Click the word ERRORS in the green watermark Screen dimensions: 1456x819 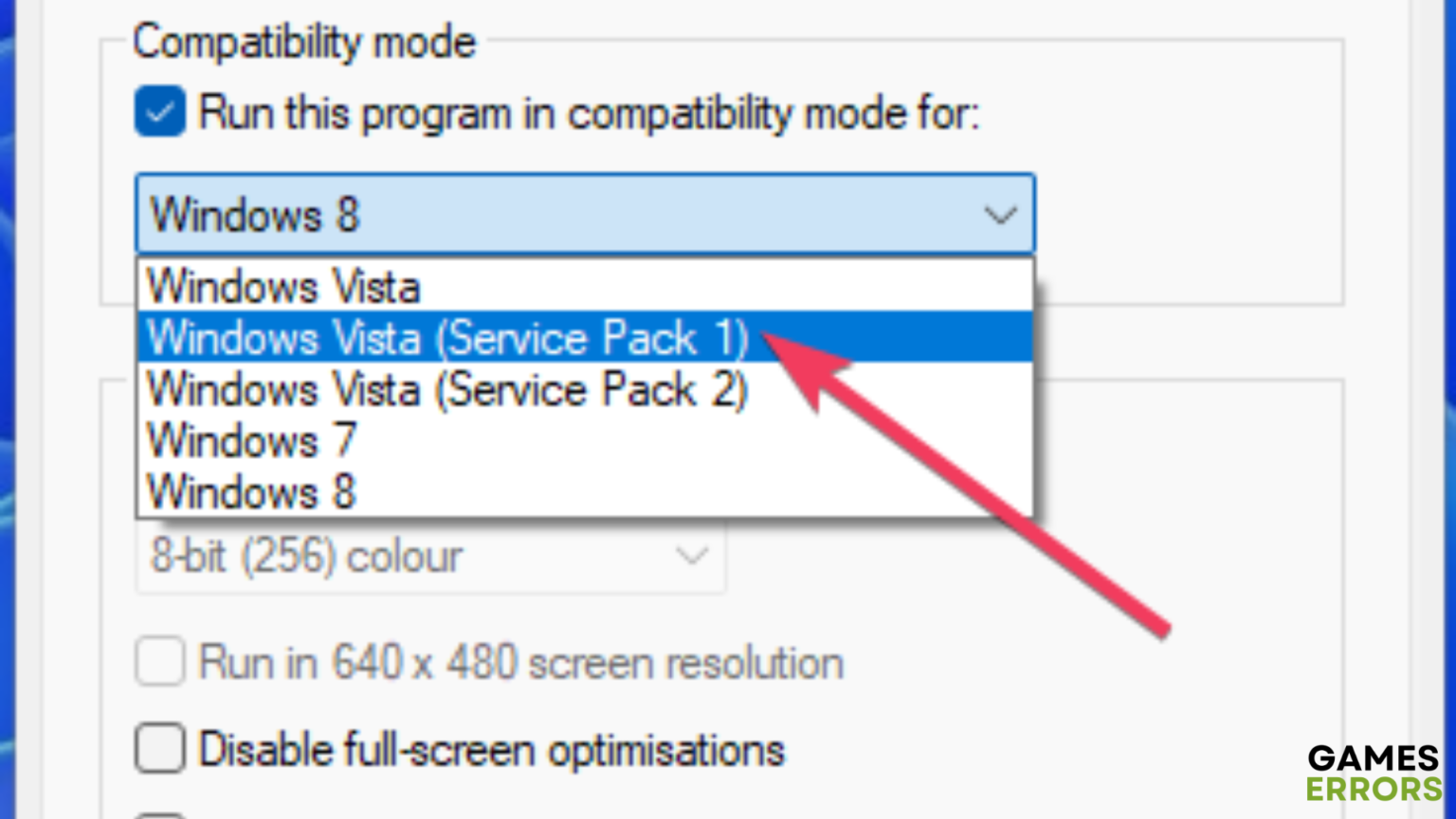1374,789
